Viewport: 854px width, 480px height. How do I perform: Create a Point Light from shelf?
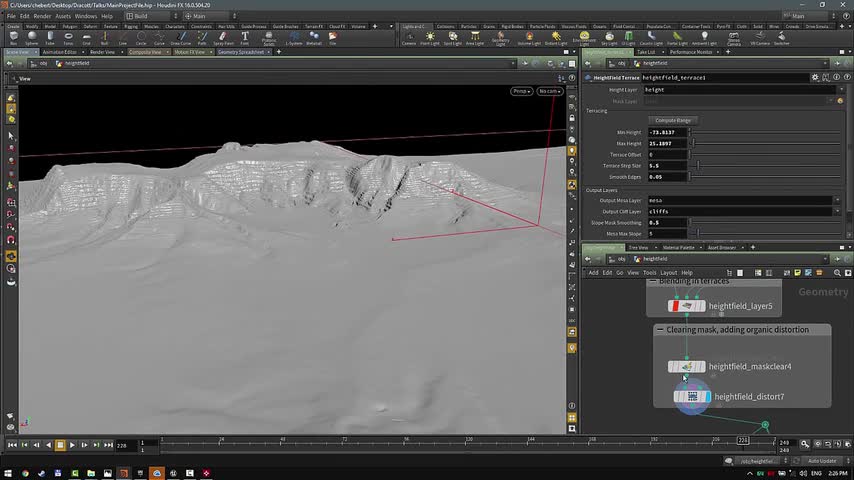tap(430, 38)
